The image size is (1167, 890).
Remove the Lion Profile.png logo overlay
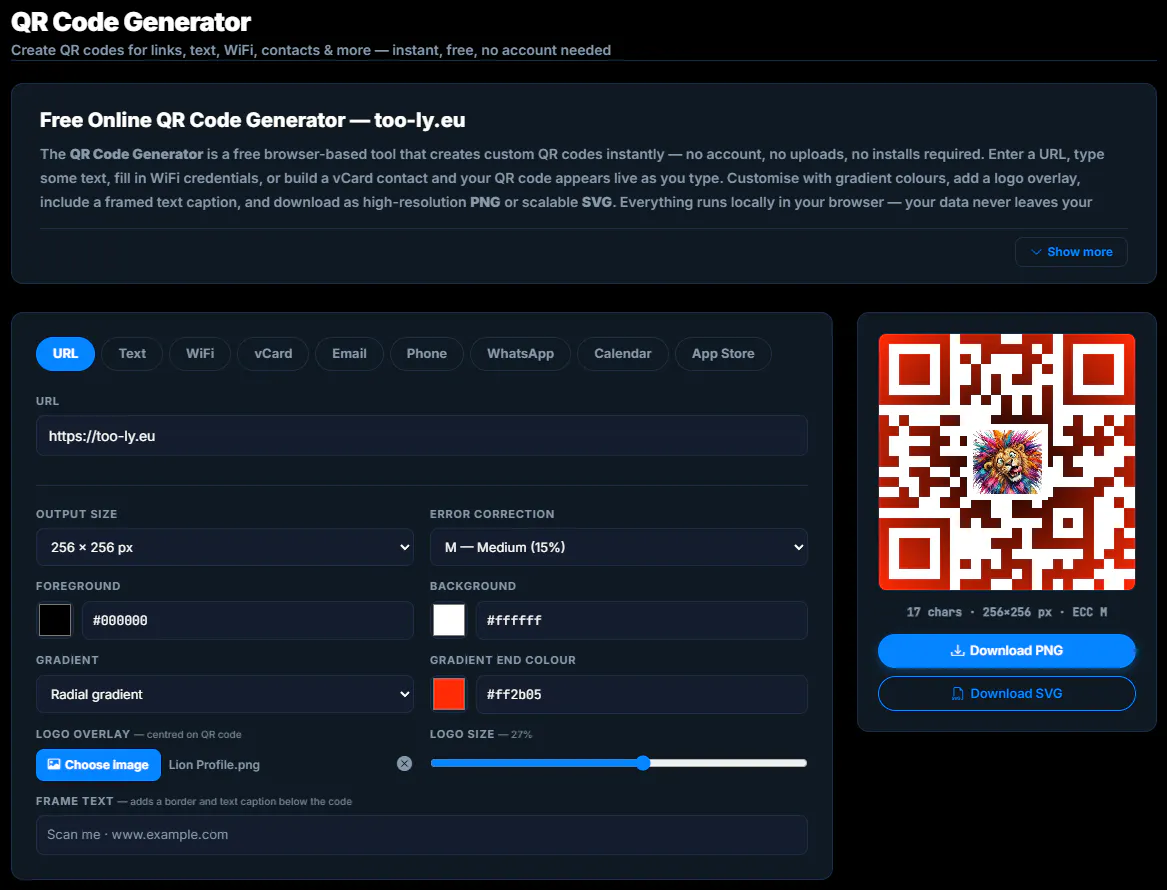[404, 763]
